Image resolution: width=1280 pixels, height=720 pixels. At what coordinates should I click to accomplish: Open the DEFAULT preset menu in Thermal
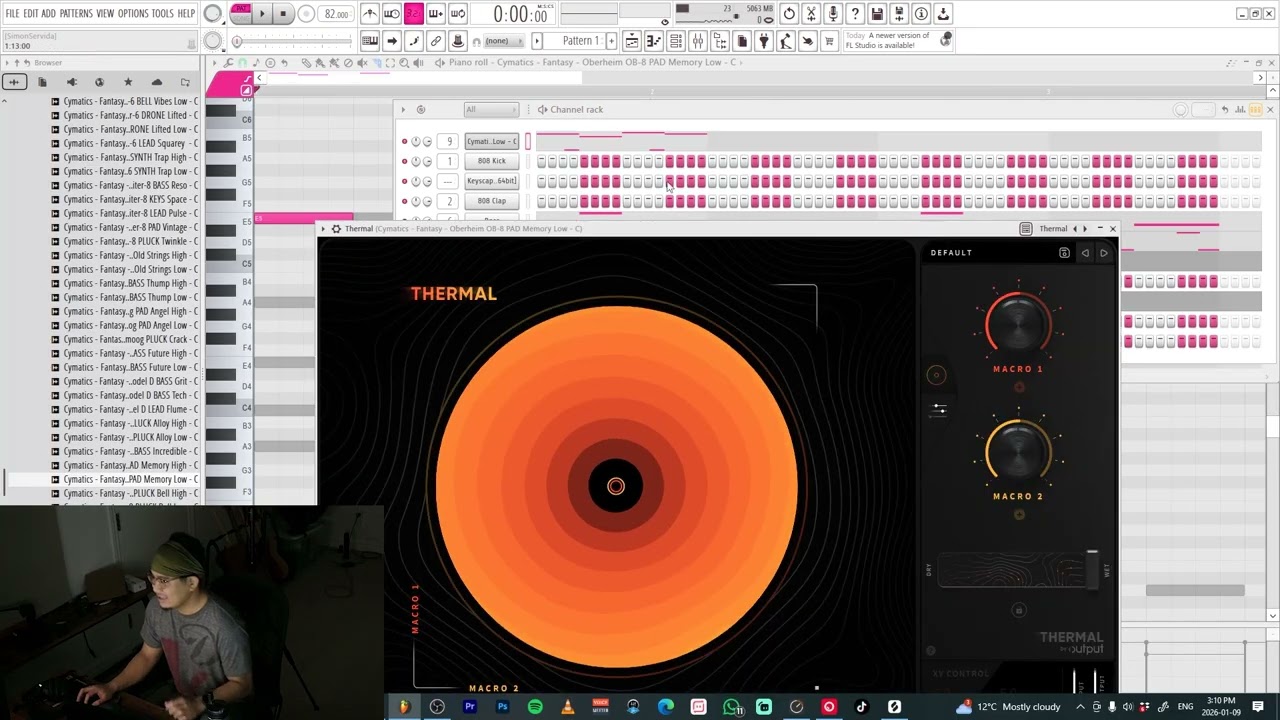tap(951, 253)
